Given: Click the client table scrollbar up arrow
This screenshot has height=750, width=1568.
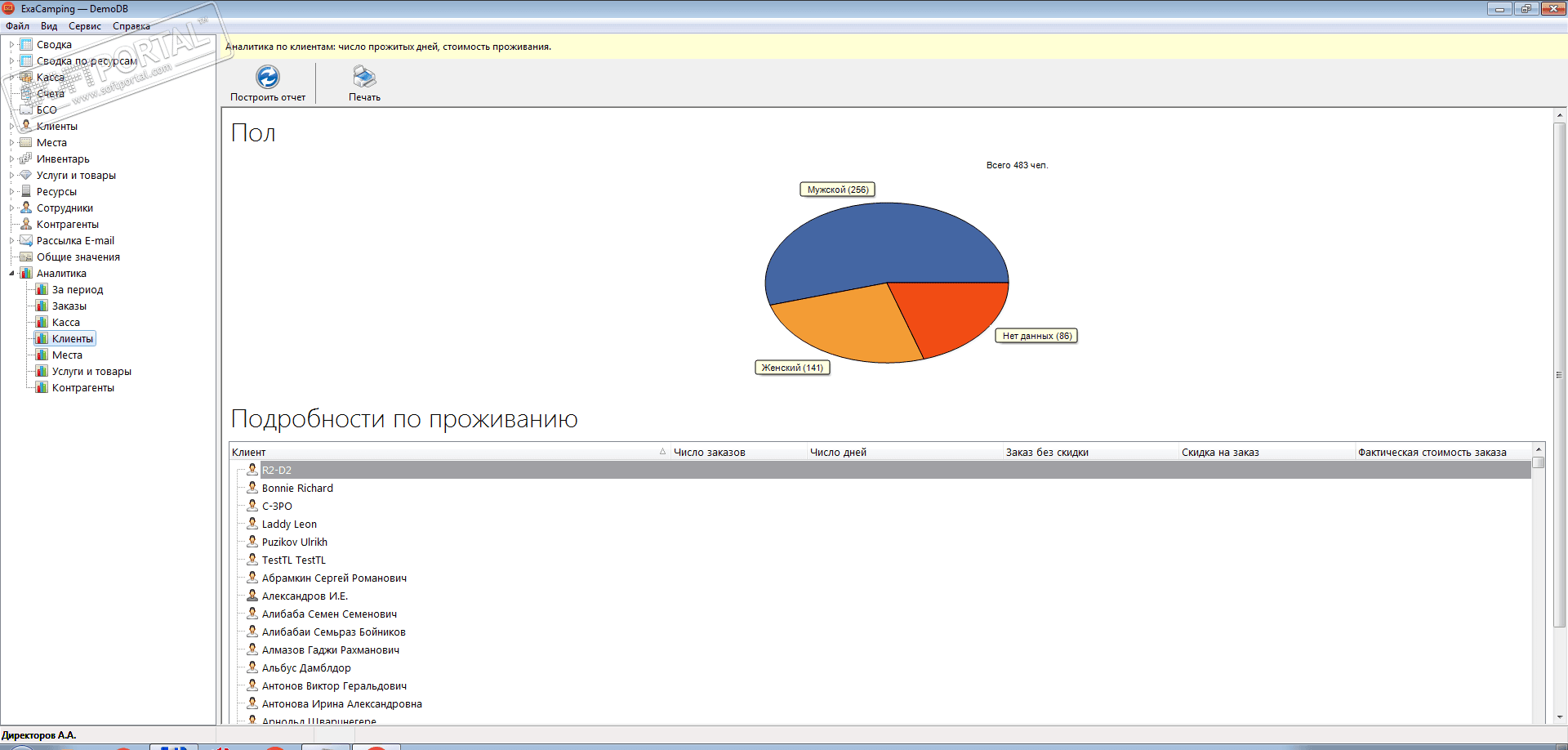Looking at the screenshot, I should tap(1539, 450).
